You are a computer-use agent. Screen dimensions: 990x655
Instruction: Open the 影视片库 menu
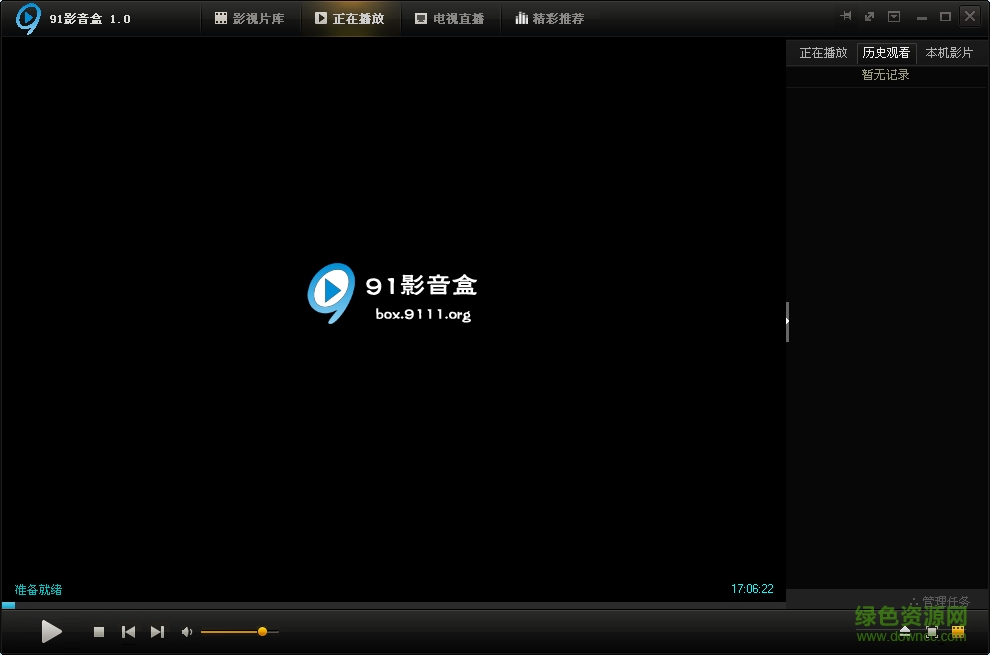click(250, 17)
